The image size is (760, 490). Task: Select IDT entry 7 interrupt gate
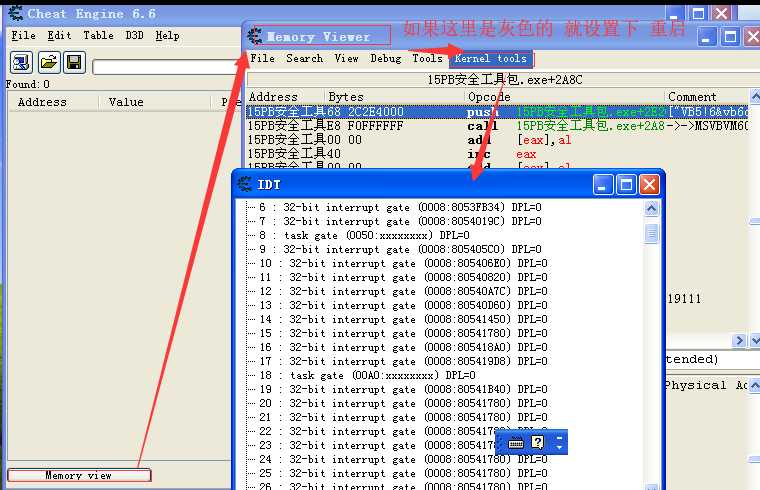click(x=400, y=221)
